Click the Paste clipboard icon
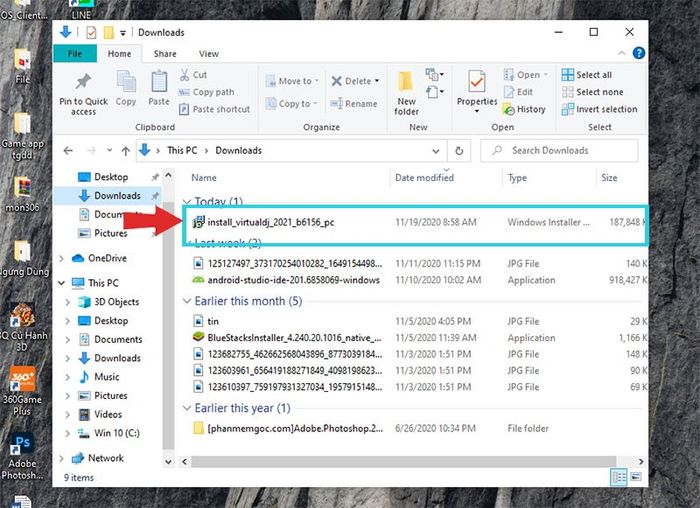The width and height of the screenshot is (700, 508). coord(159,82)
